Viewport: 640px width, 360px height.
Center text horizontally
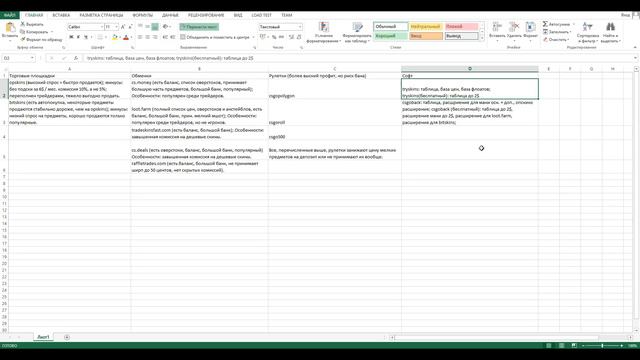coord(147,37)
